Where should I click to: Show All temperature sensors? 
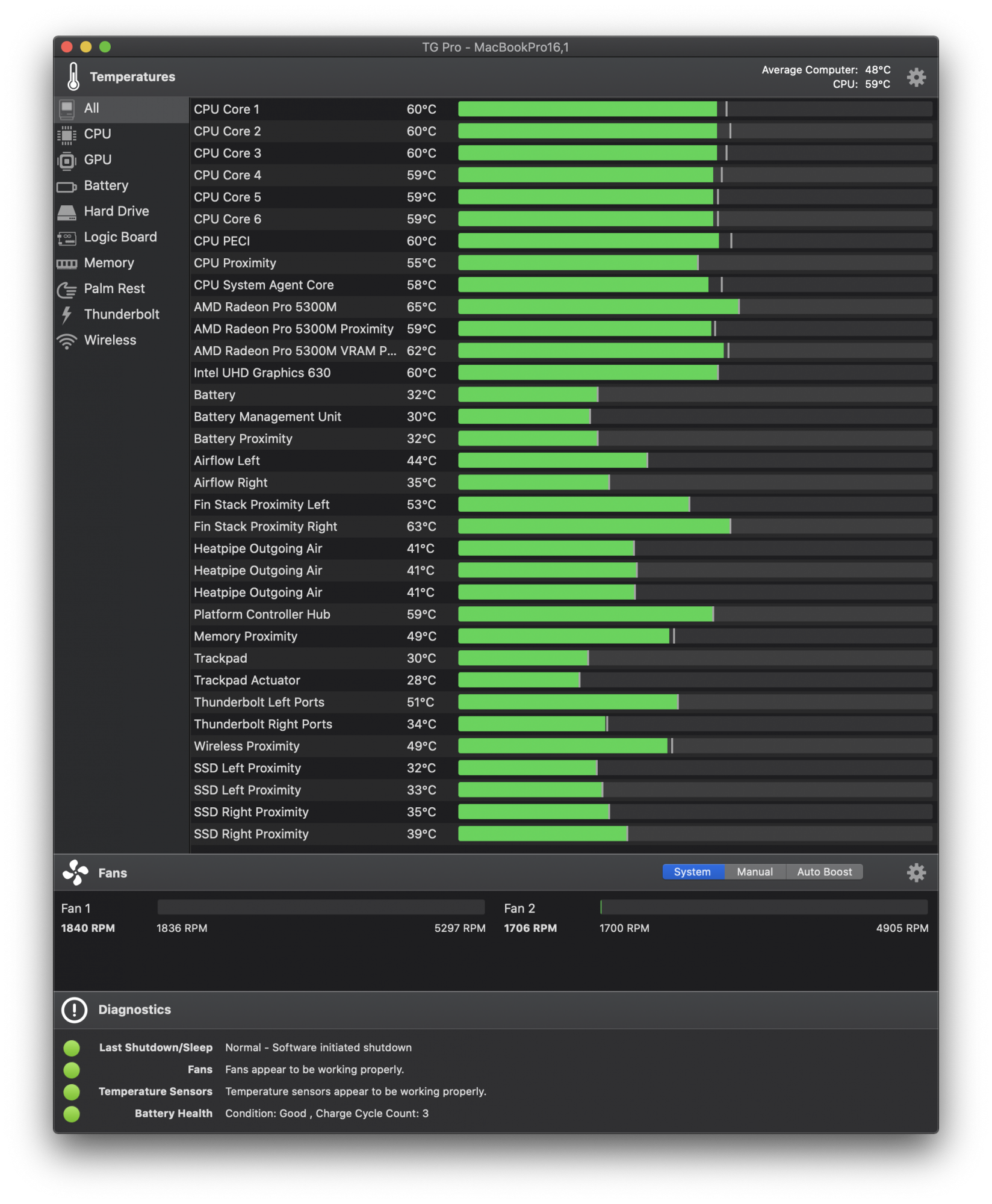tap(91, 108)
